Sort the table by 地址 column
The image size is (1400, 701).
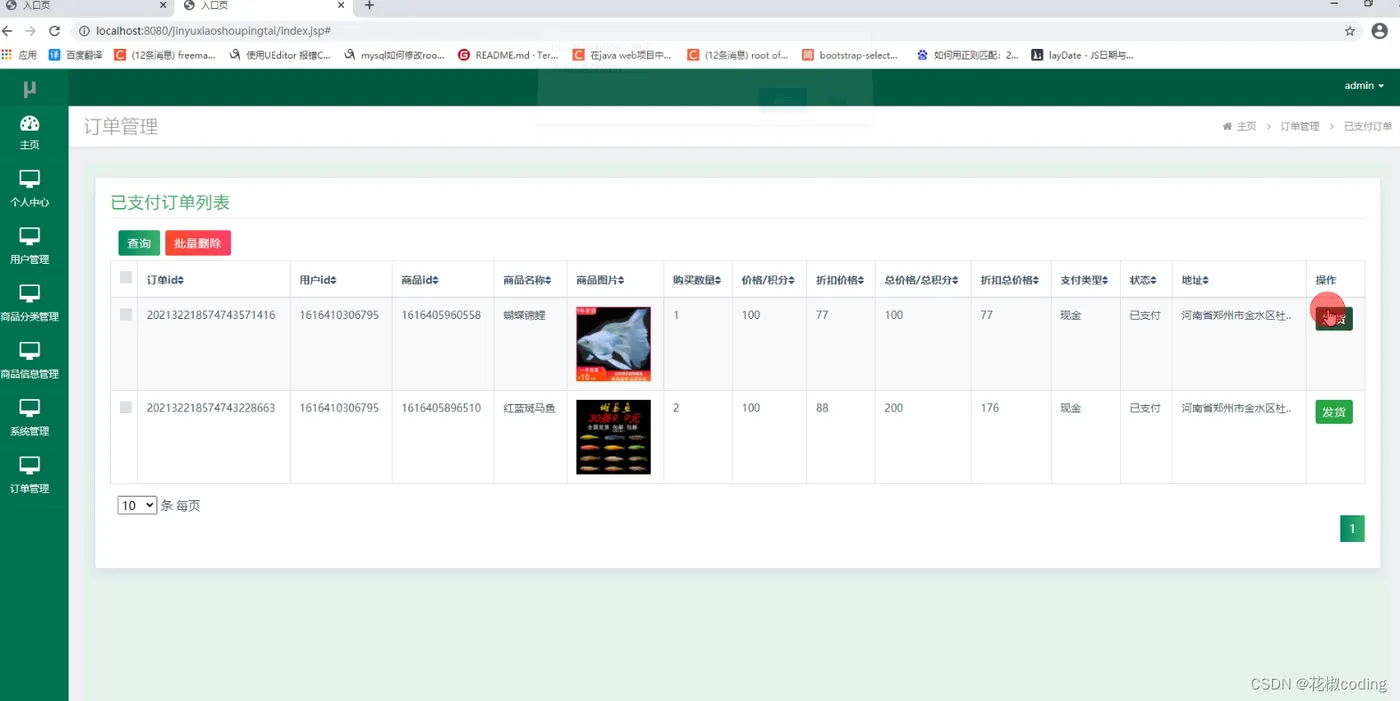coord(1195,280)
